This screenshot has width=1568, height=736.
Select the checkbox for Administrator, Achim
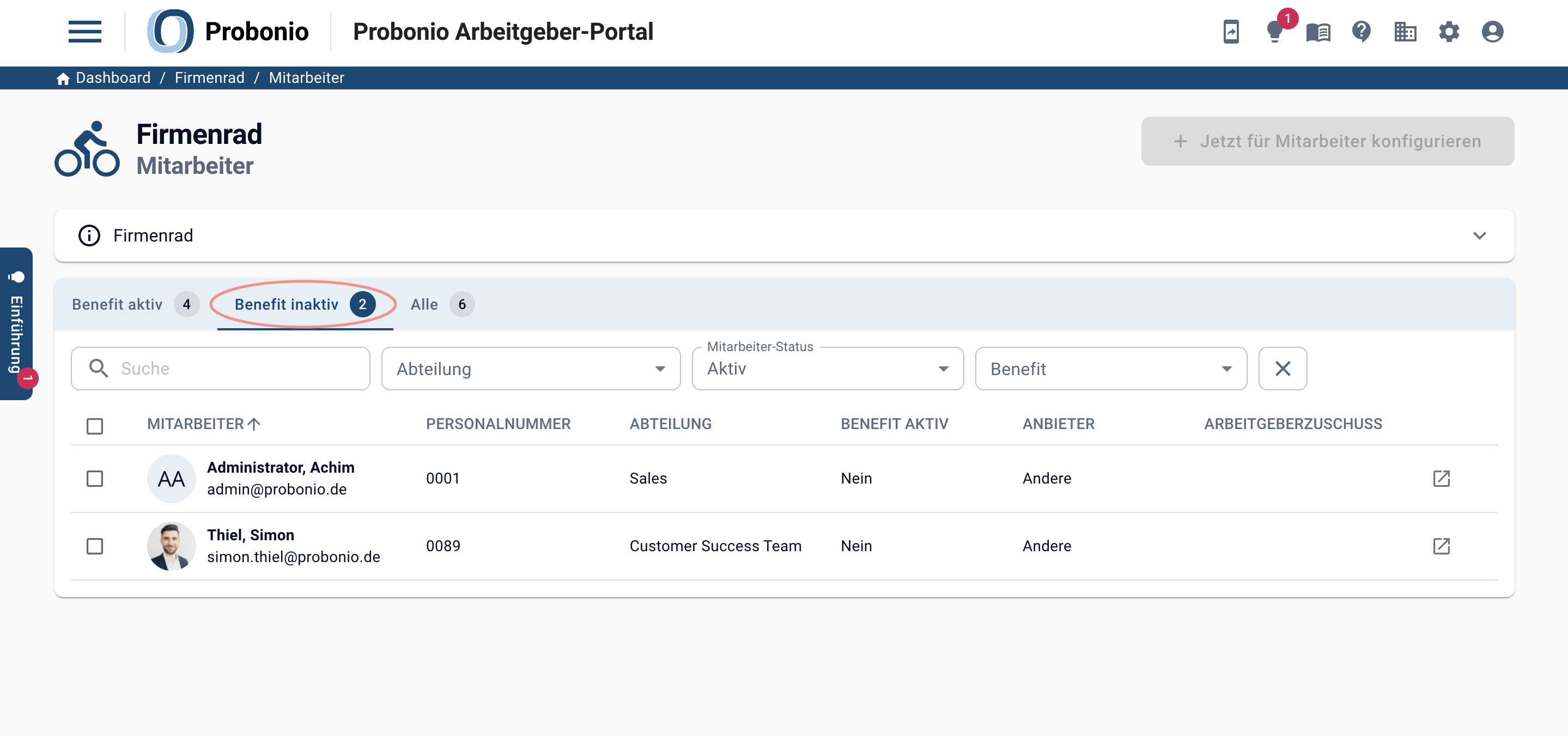tap(94, 478)
